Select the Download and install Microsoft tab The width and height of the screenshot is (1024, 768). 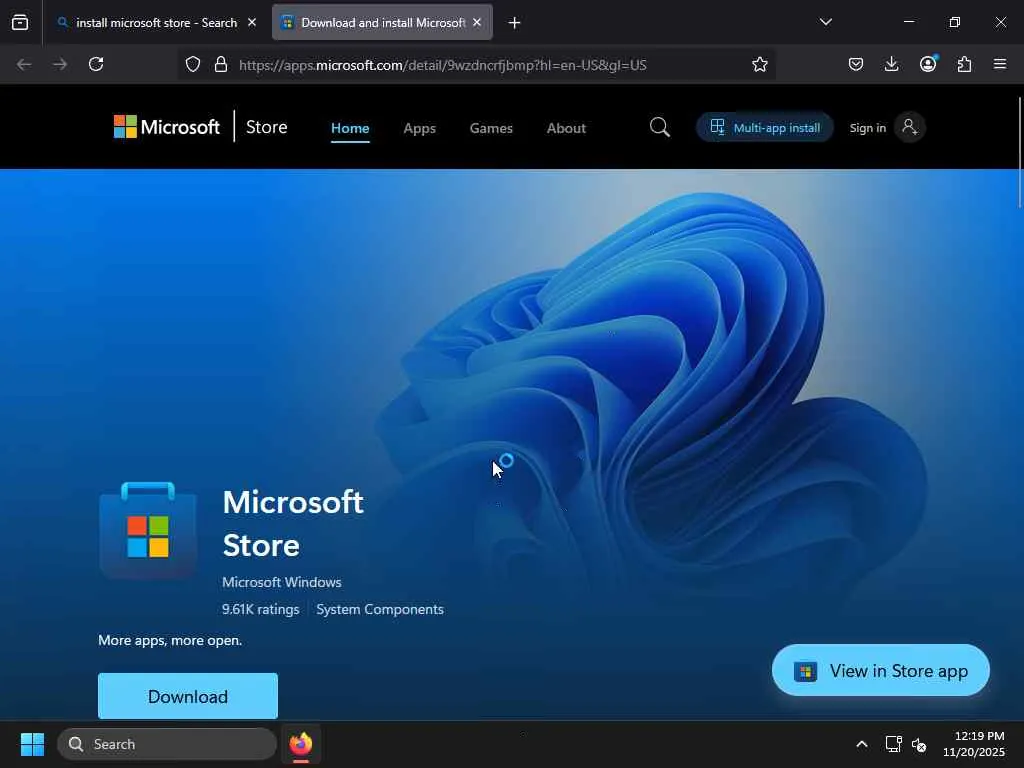tap(382, 23)
